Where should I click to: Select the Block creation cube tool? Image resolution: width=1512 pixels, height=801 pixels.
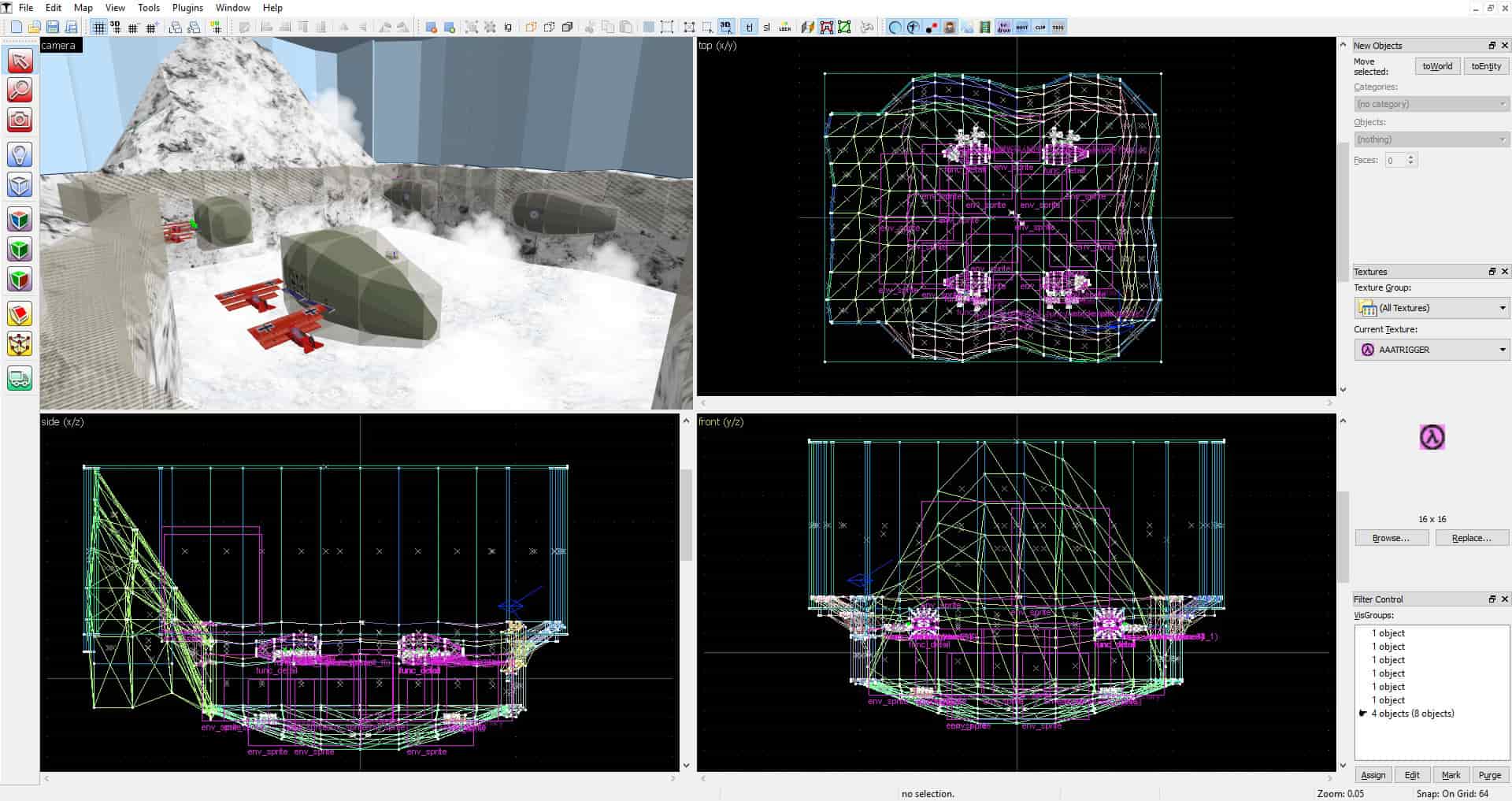click(x=20, y=185)
